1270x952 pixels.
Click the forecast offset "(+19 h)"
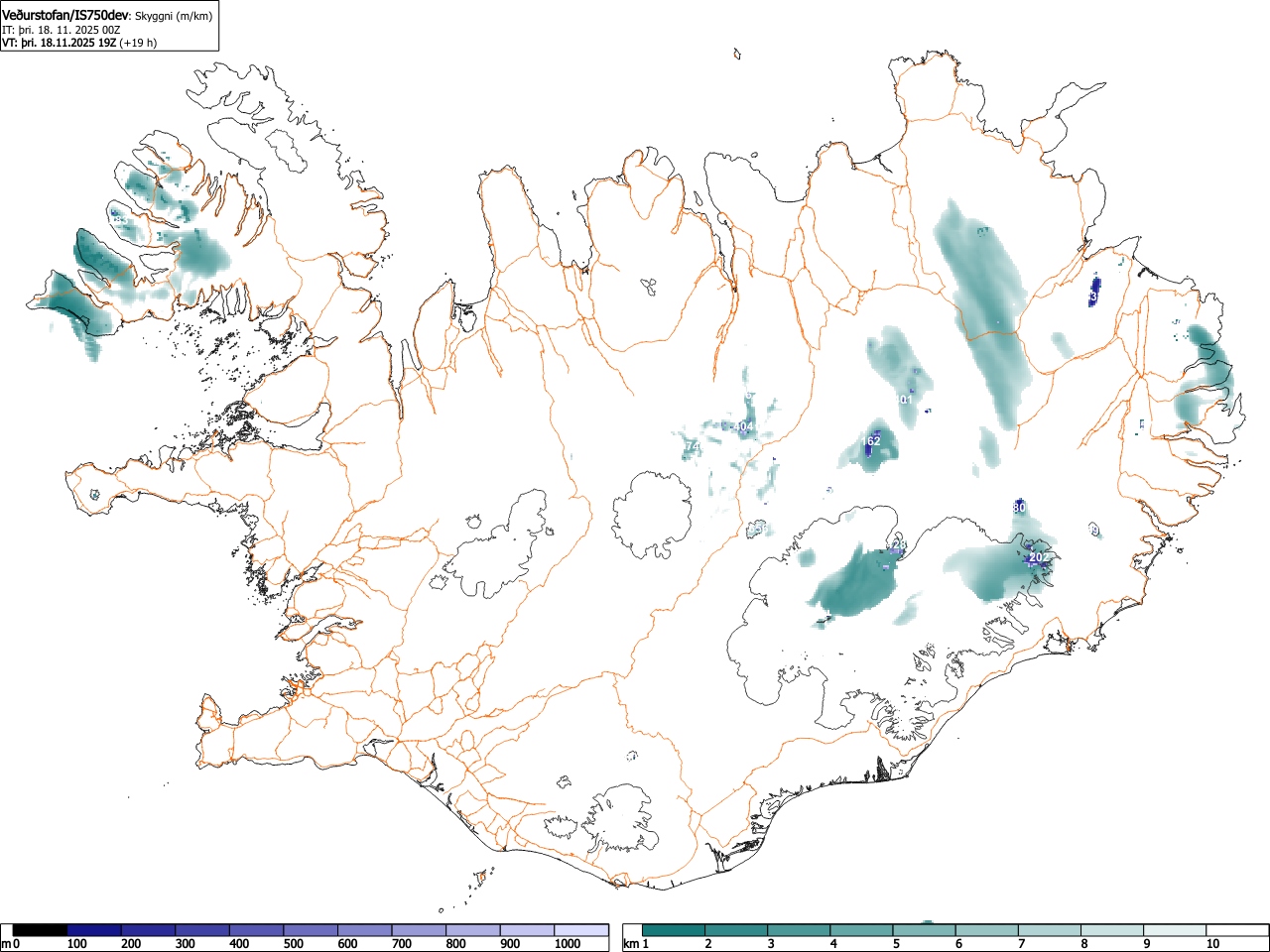click(x=138, y=43)
